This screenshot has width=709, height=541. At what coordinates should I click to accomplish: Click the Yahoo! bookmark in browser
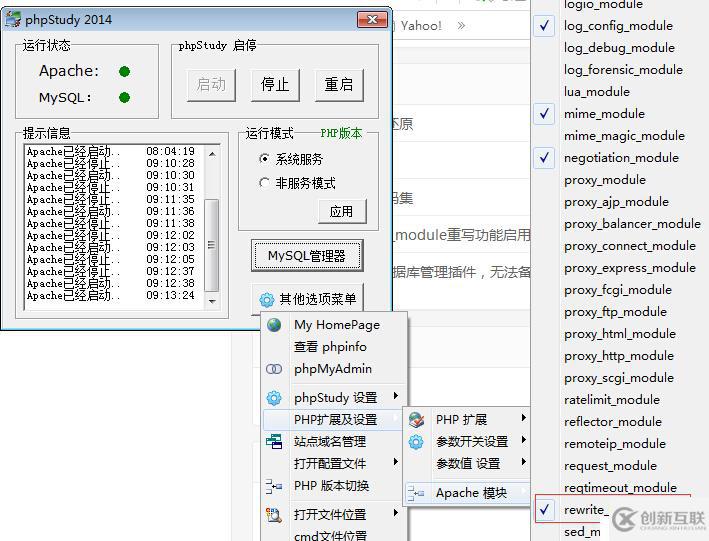[x=421, y=25]
